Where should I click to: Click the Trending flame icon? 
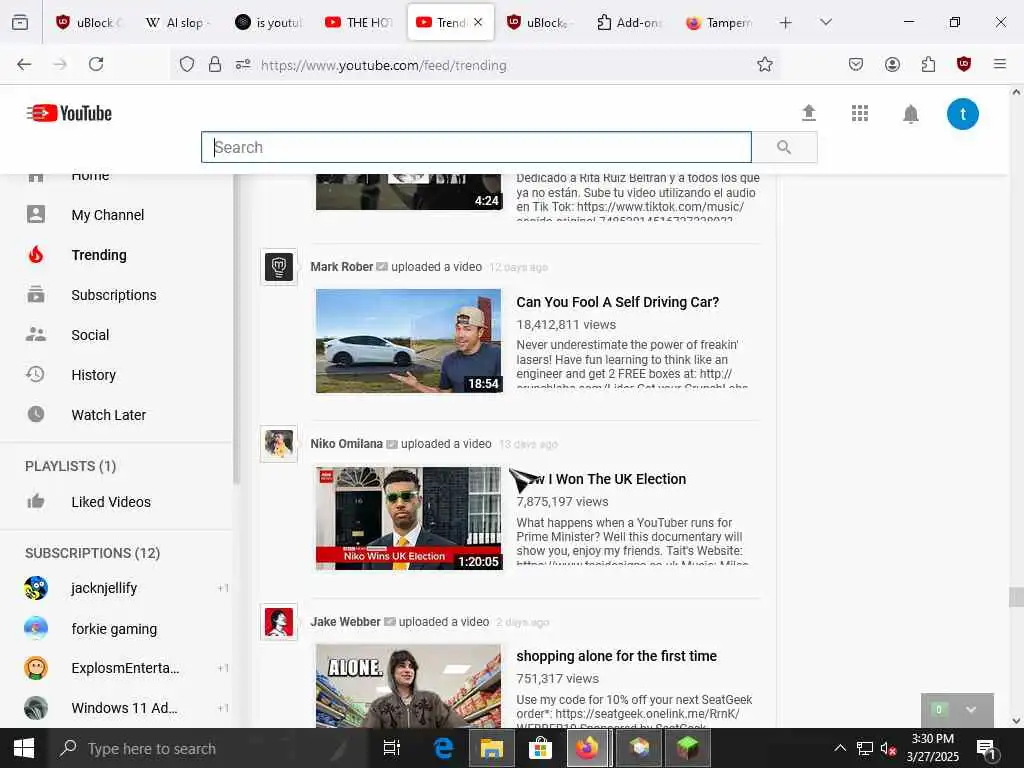point(36,254)
